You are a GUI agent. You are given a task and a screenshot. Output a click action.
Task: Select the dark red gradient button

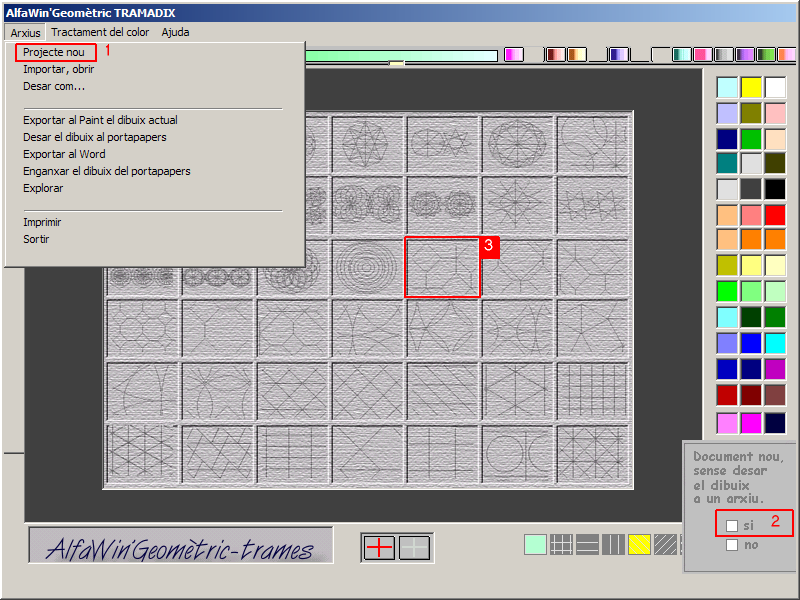coord(555,54)
